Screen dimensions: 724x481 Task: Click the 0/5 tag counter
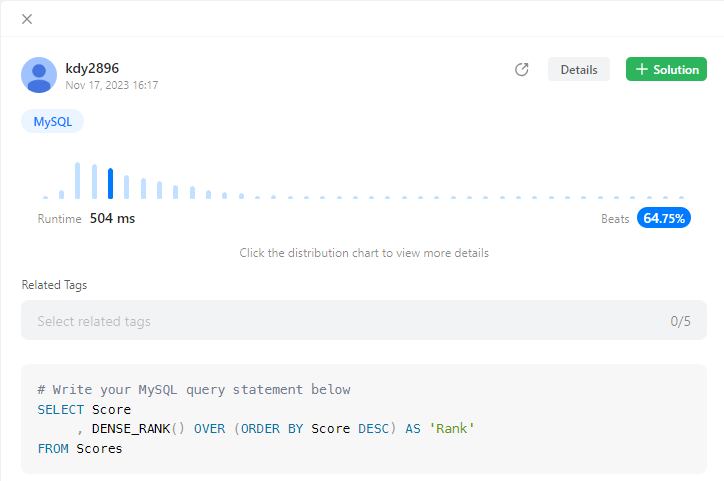coord(680,321)
